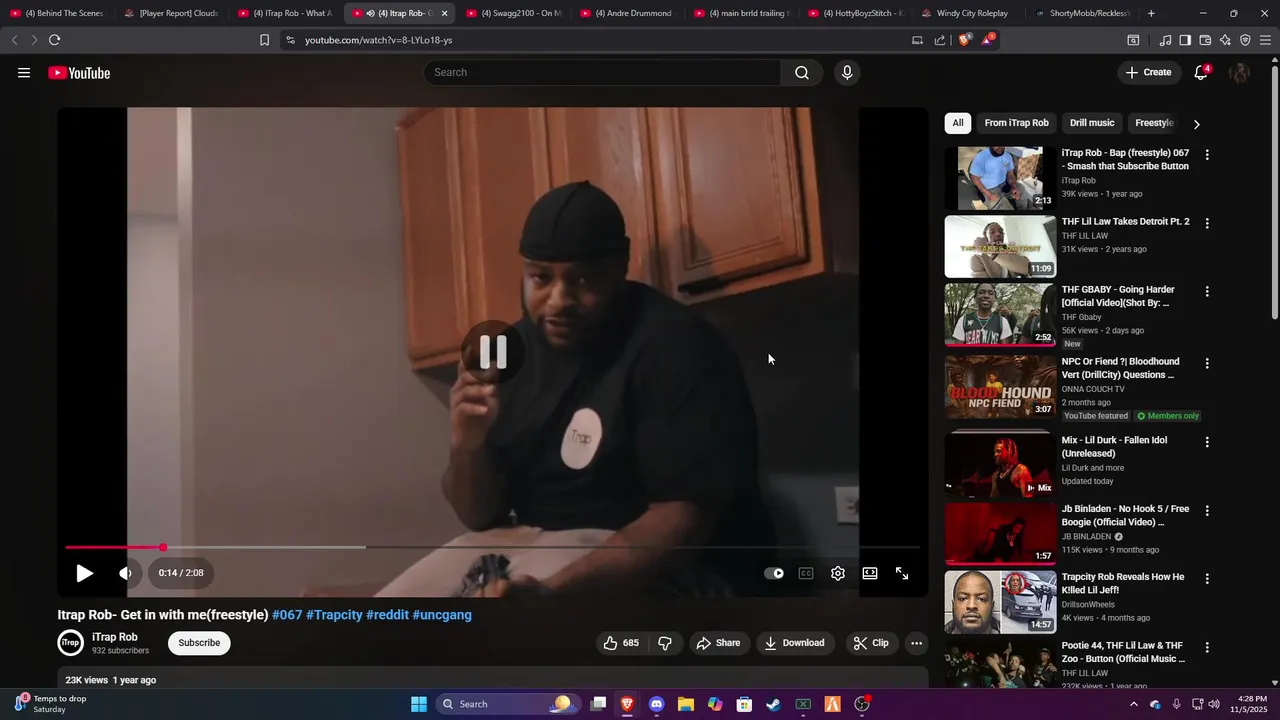
Task: Select the Freestyle chip
Action: 1154,123
